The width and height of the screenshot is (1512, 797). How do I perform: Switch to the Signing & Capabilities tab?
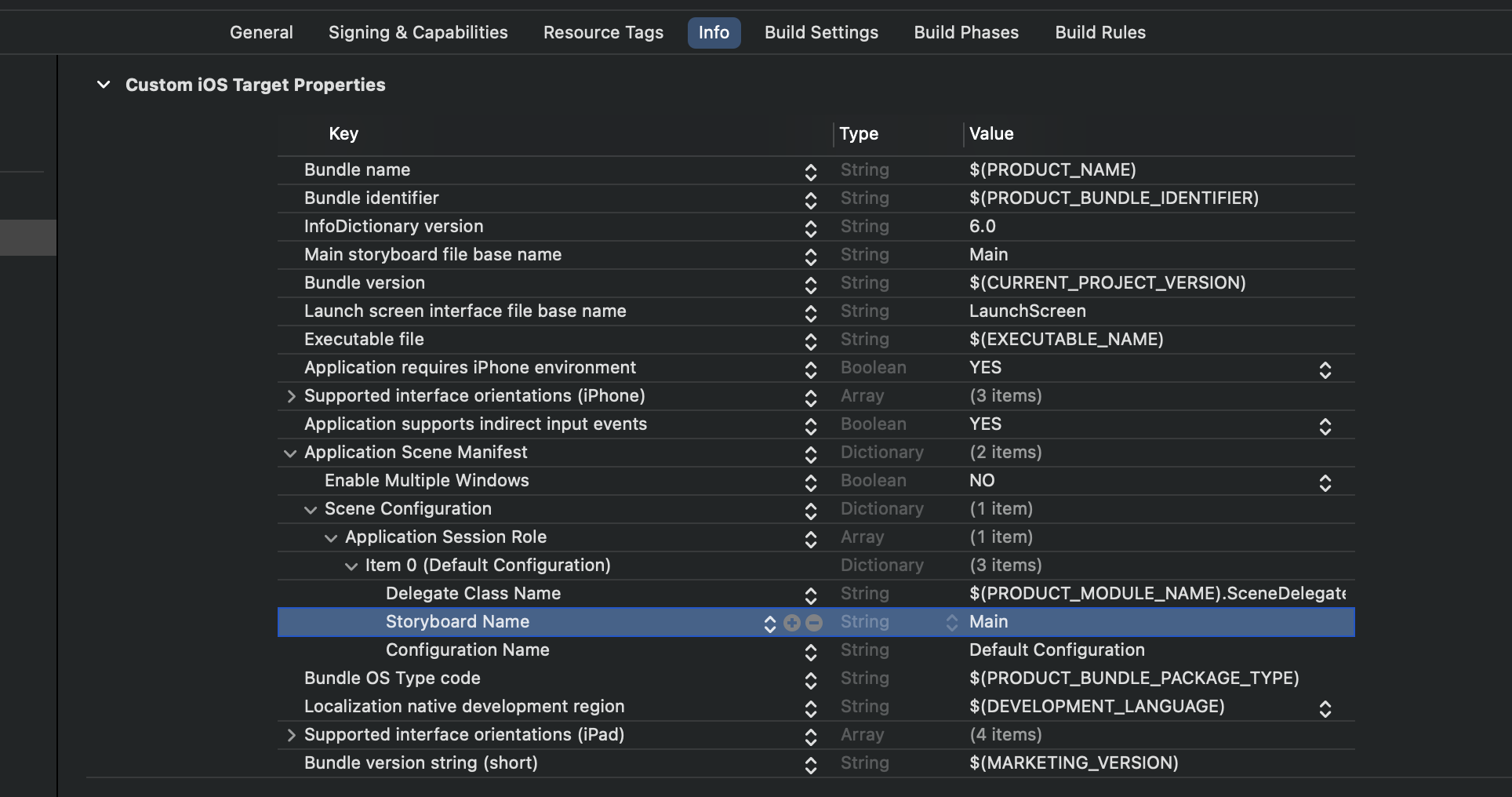[418, 32]
